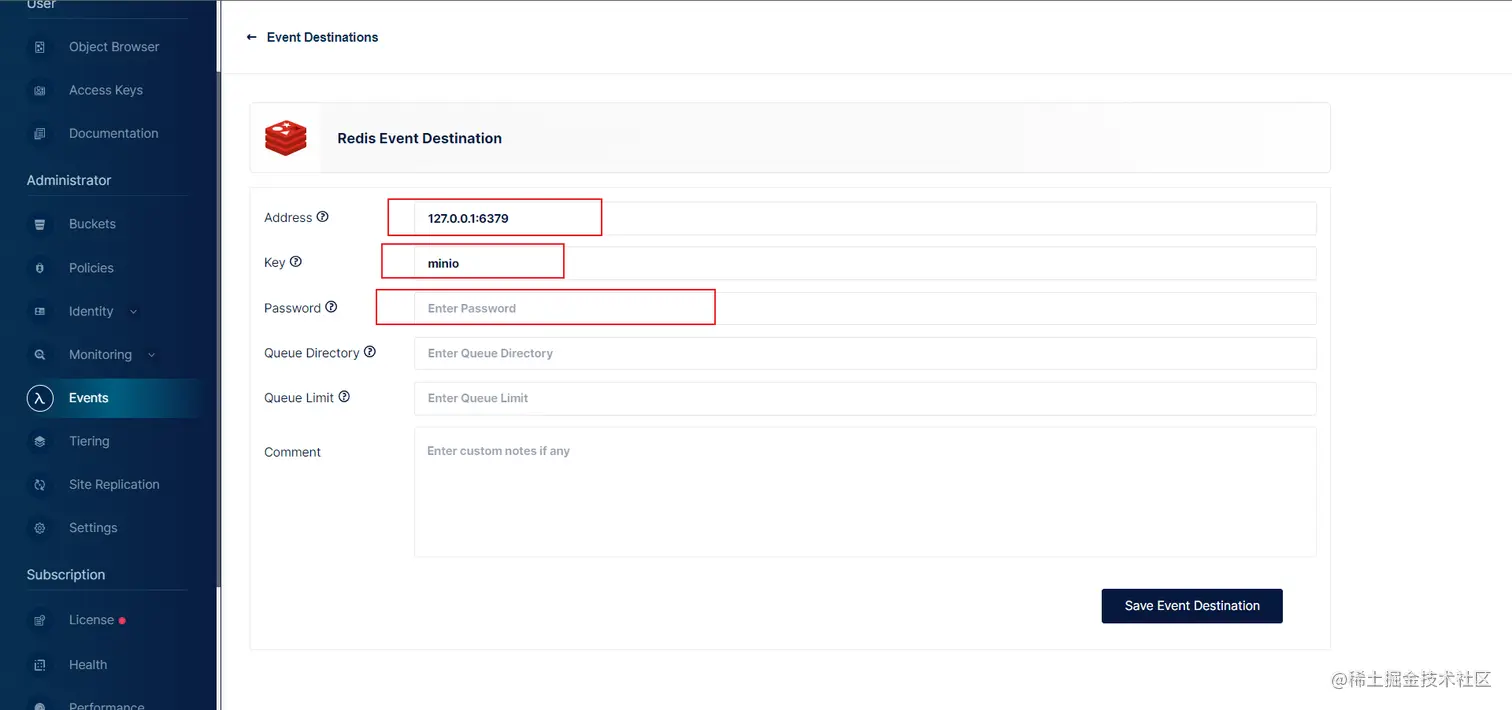Screen dimensions: 1512x710
Task: Open Object Browser in the sidebar
Action: click(113, 47)
